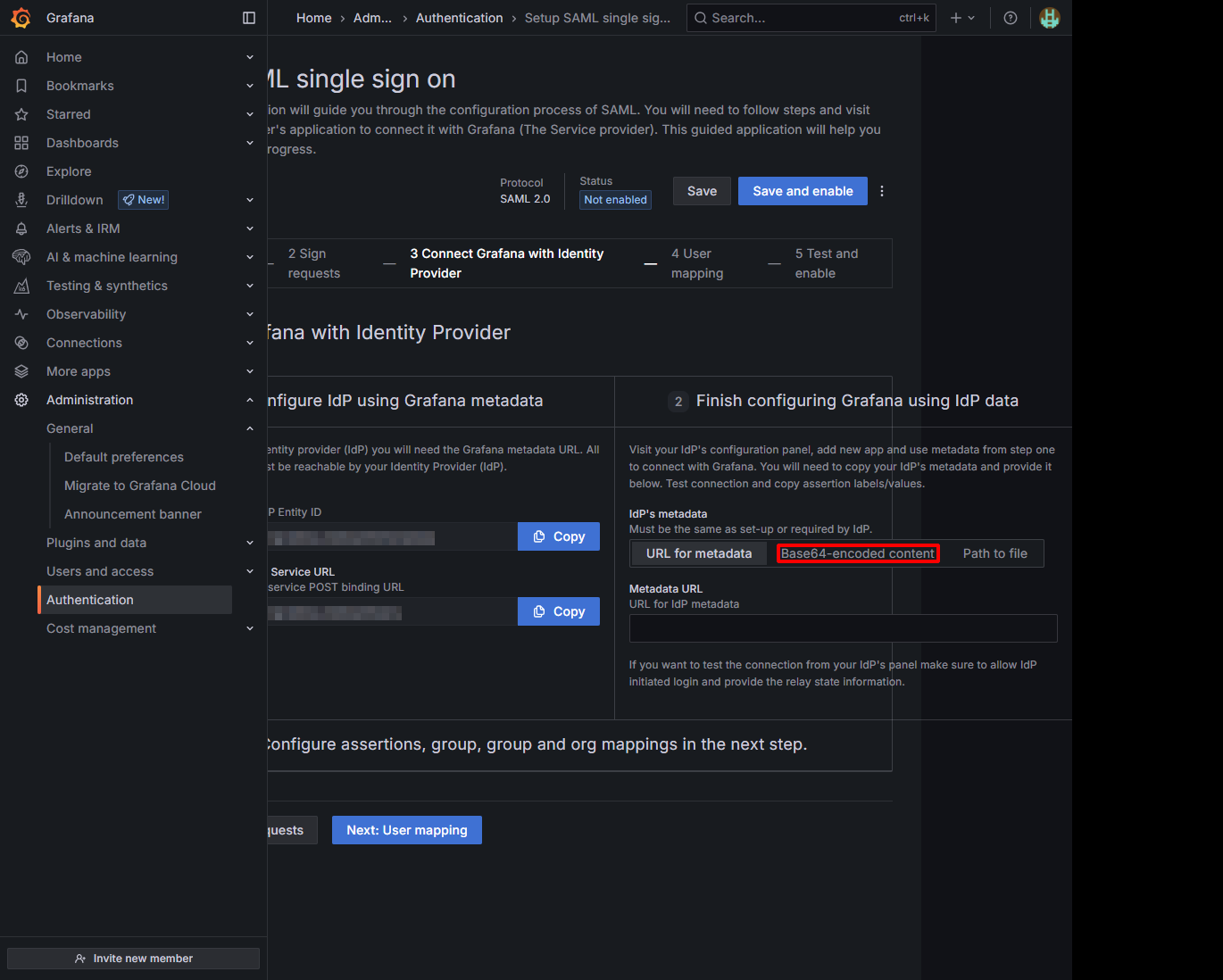Click the Explore compass icon in sidebar
The width and height of the screenshot is (1223, 980).
tap(21, 171)
